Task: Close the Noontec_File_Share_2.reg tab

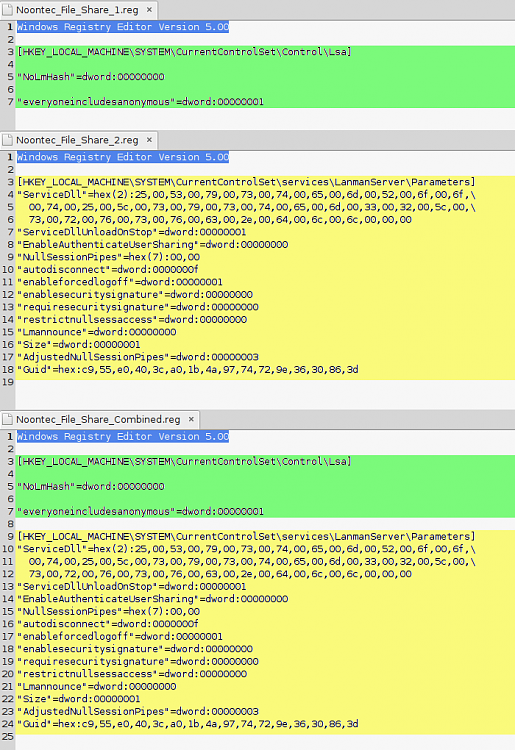Action: click(x=149, y=140)
